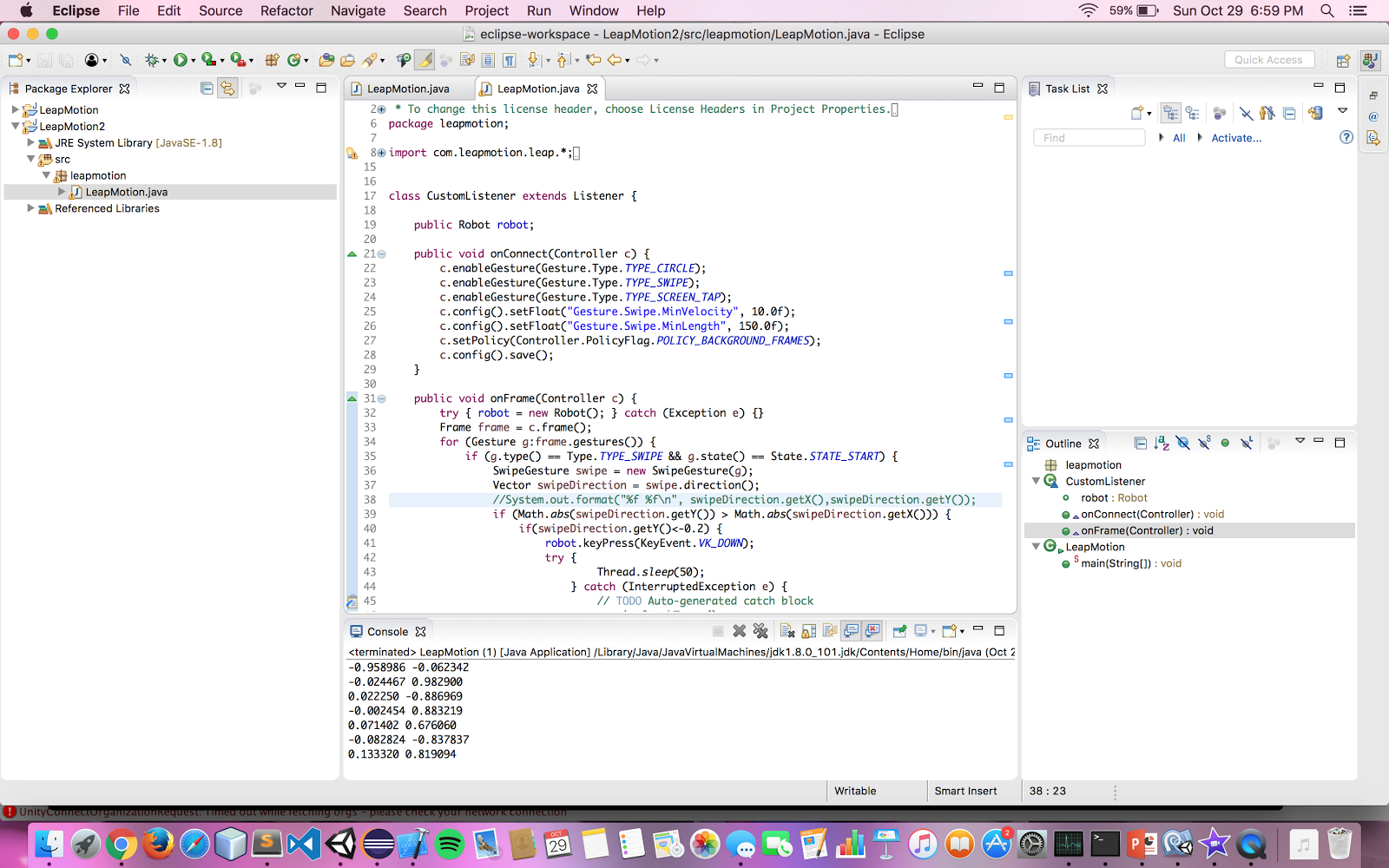The height and width of the screenshot is (868, 1389).
Task: Click Remove All Terminated Launches in Console
Action: pos(760,631)
